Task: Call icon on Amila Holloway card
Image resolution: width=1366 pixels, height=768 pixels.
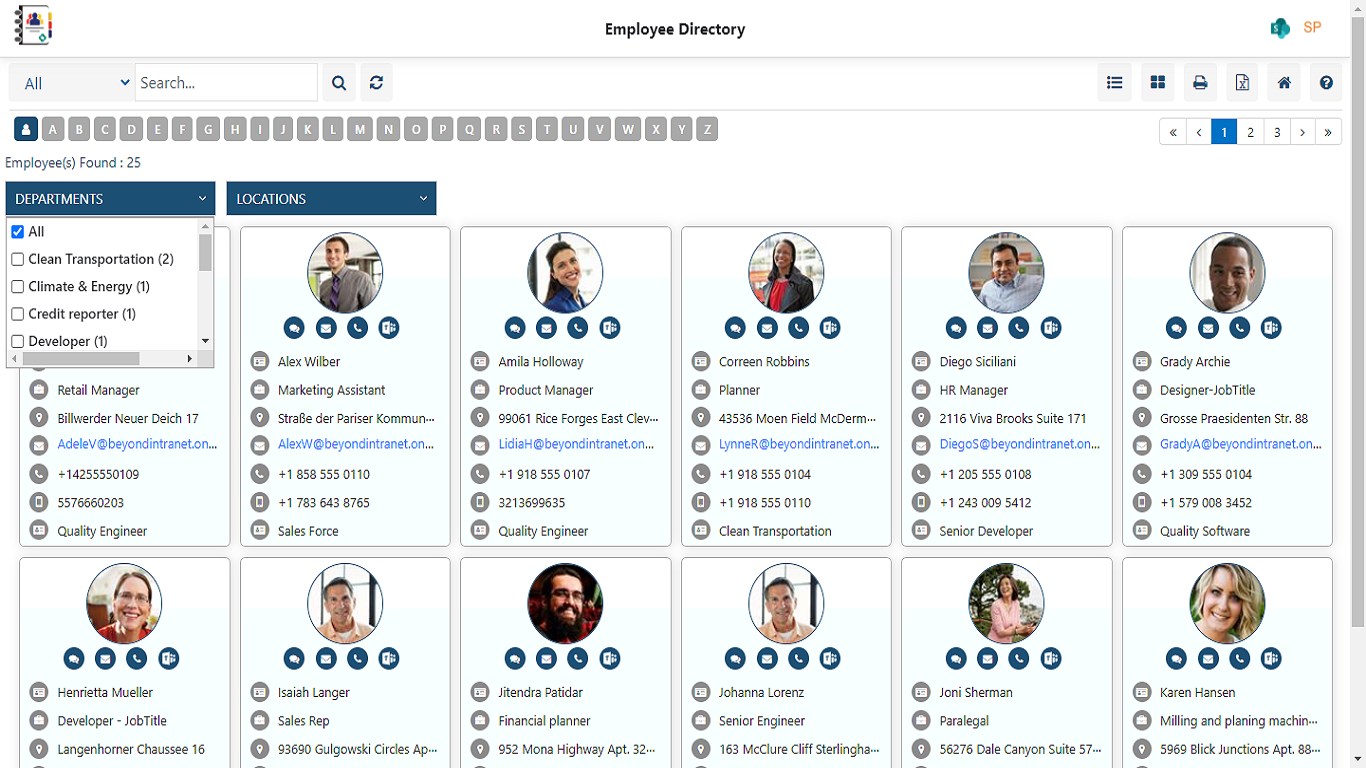Action: pos(578,327)
